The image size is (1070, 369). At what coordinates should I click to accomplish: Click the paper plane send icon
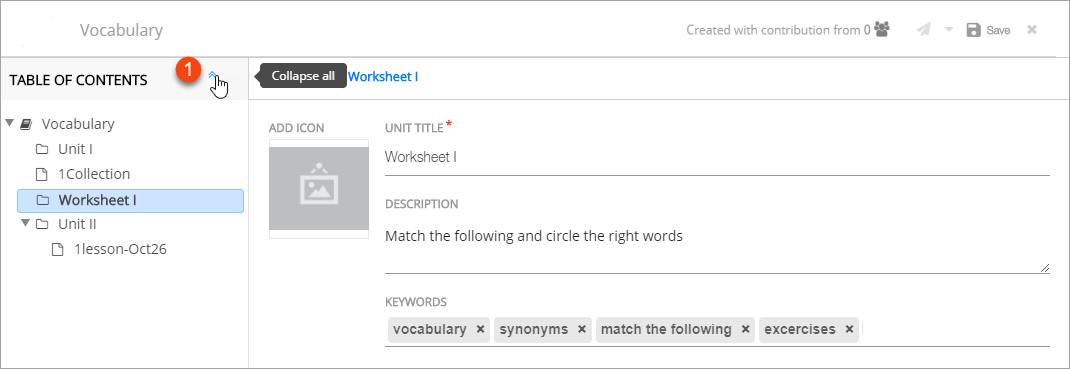coord(923,30)
